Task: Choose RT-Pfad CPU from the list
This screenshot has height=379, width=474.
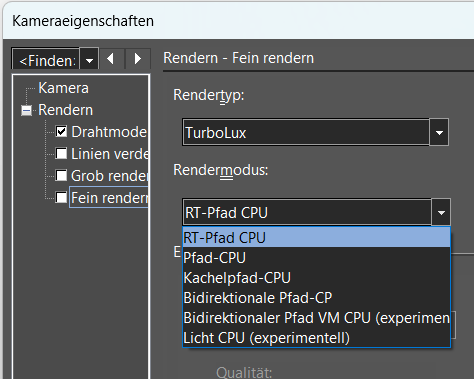Action: pyautogui.click(x=316, y=238)
